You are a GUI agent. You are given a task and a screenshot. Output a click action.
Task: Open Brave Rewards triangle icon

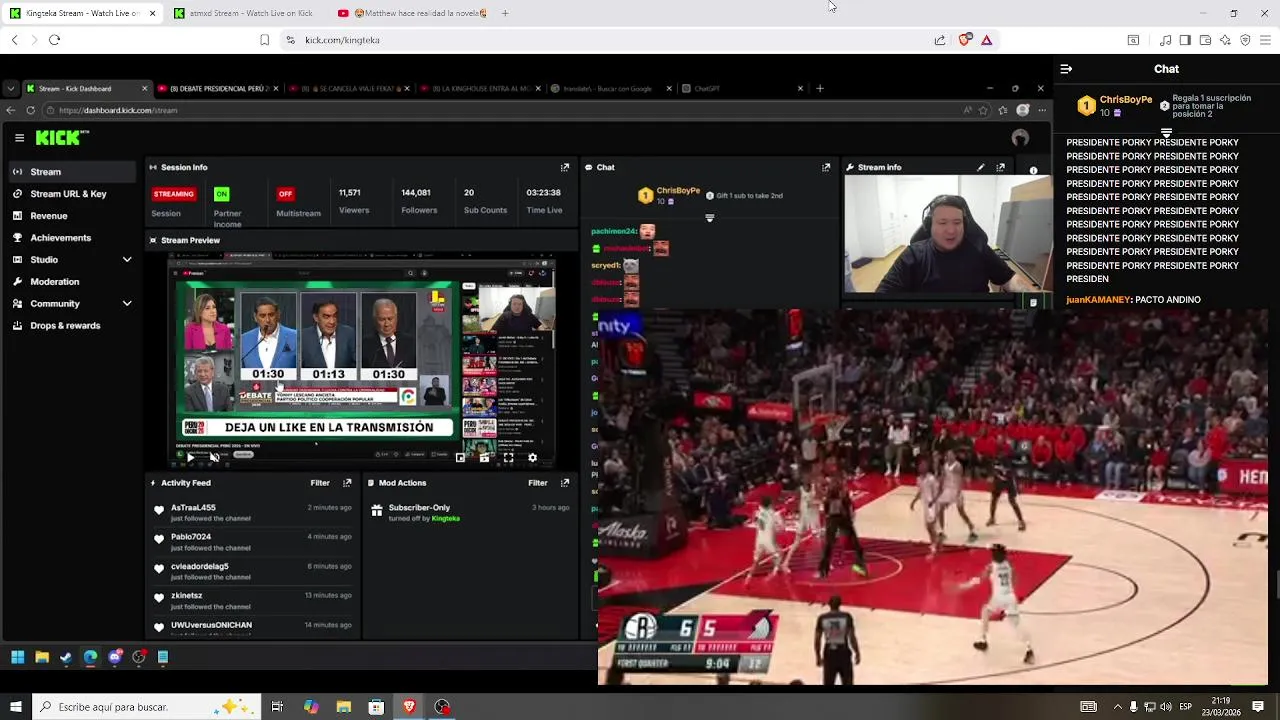pyautogui.click(x=986, y=40)
